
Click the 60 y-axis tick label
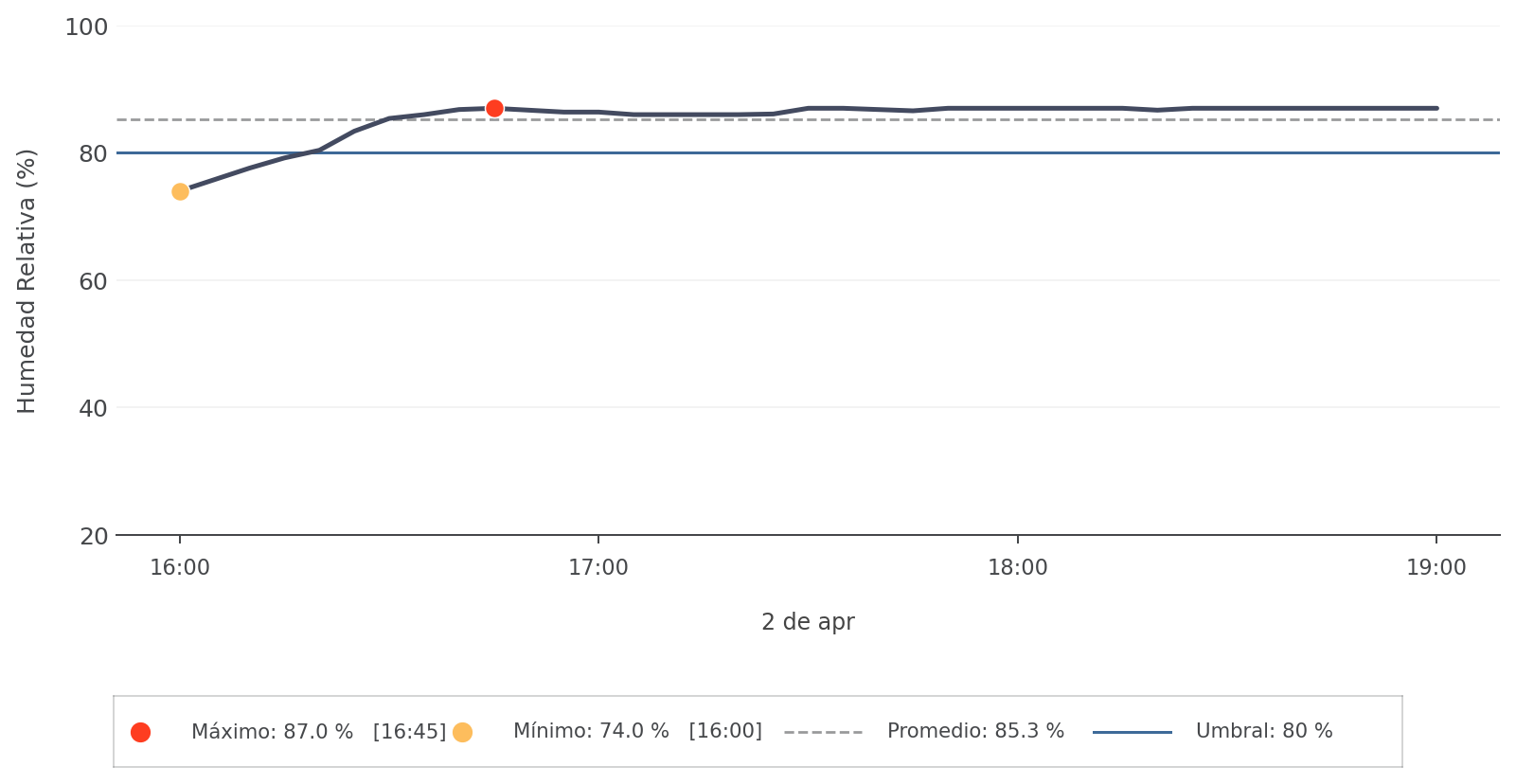pos(93,281)
